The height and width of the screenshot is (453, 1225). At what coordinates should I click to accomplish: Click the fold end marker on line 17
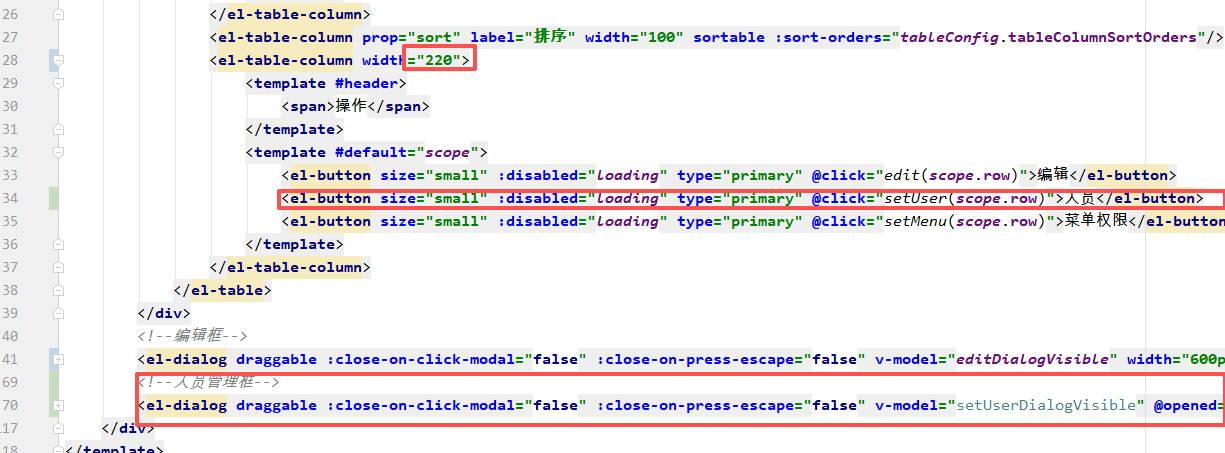pos(58,428)
